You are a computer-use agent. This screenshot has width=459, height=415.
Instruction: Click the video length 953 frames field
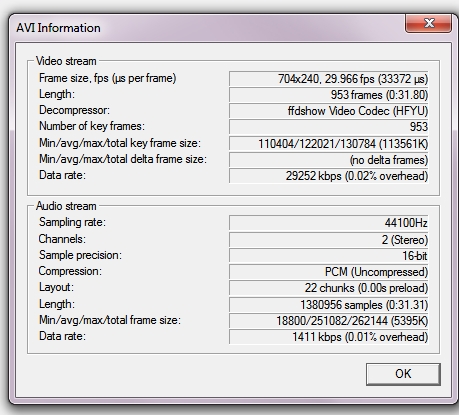pos(329,95)
